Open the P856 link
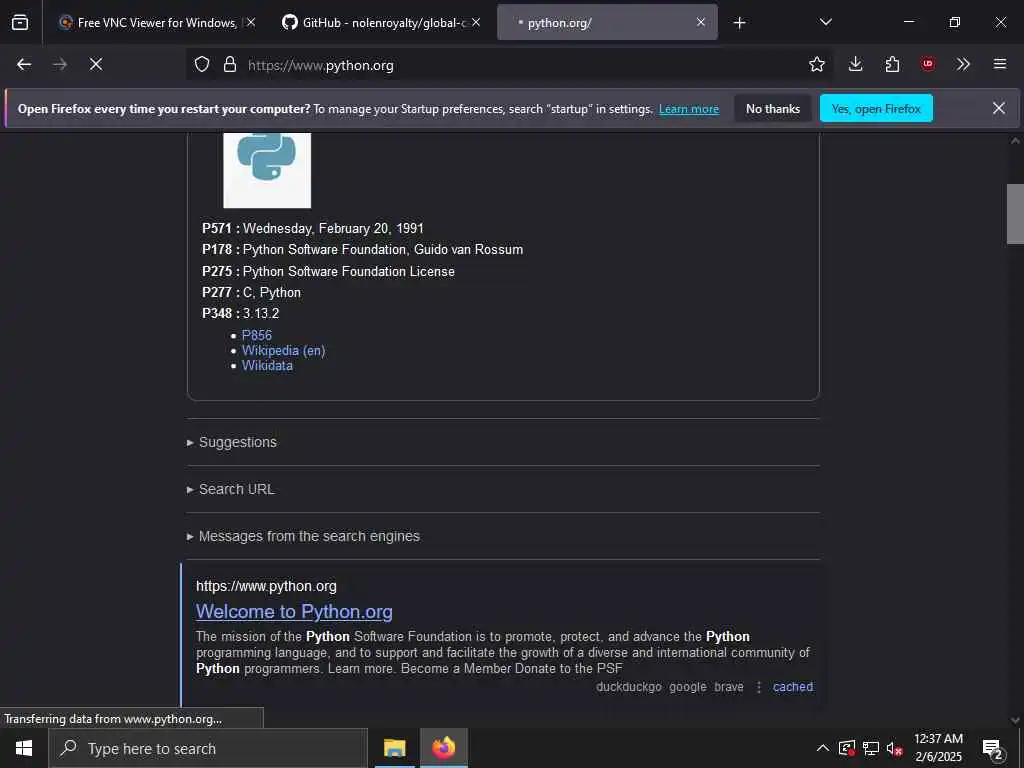 click(257, 335)
